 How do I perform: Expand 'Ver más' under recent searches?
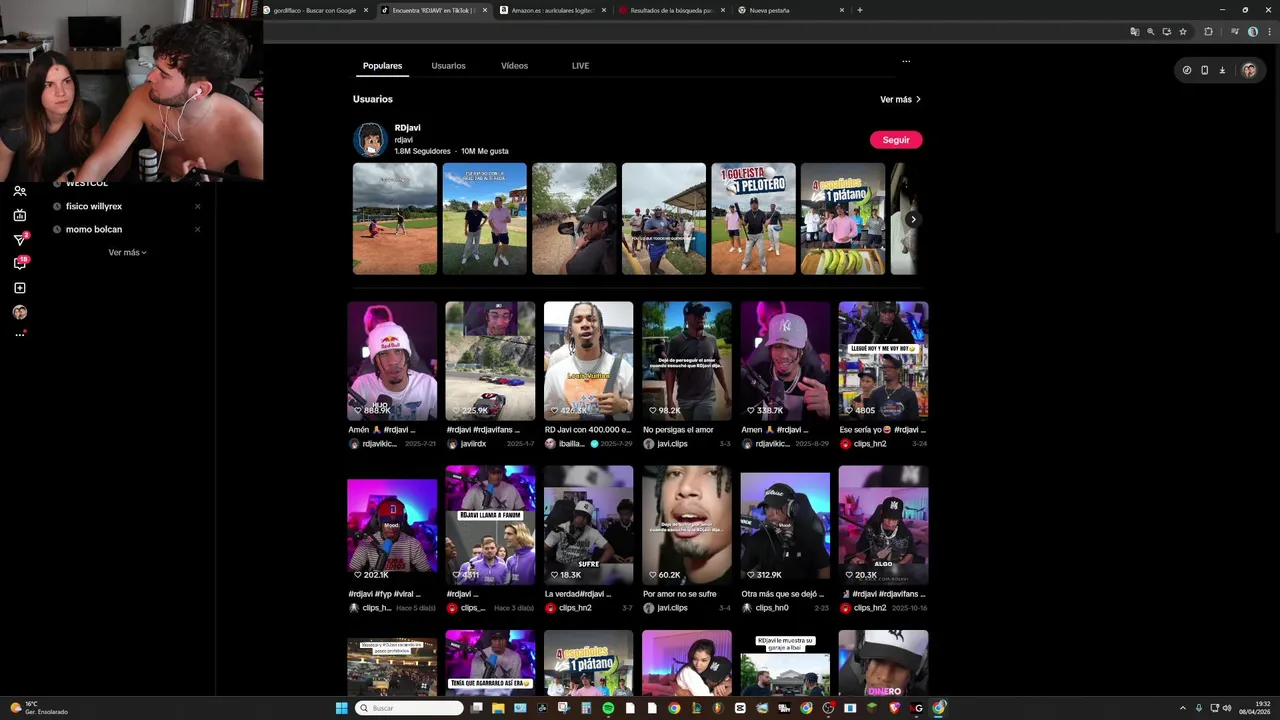pyautogui.click(x=127, y=252)
